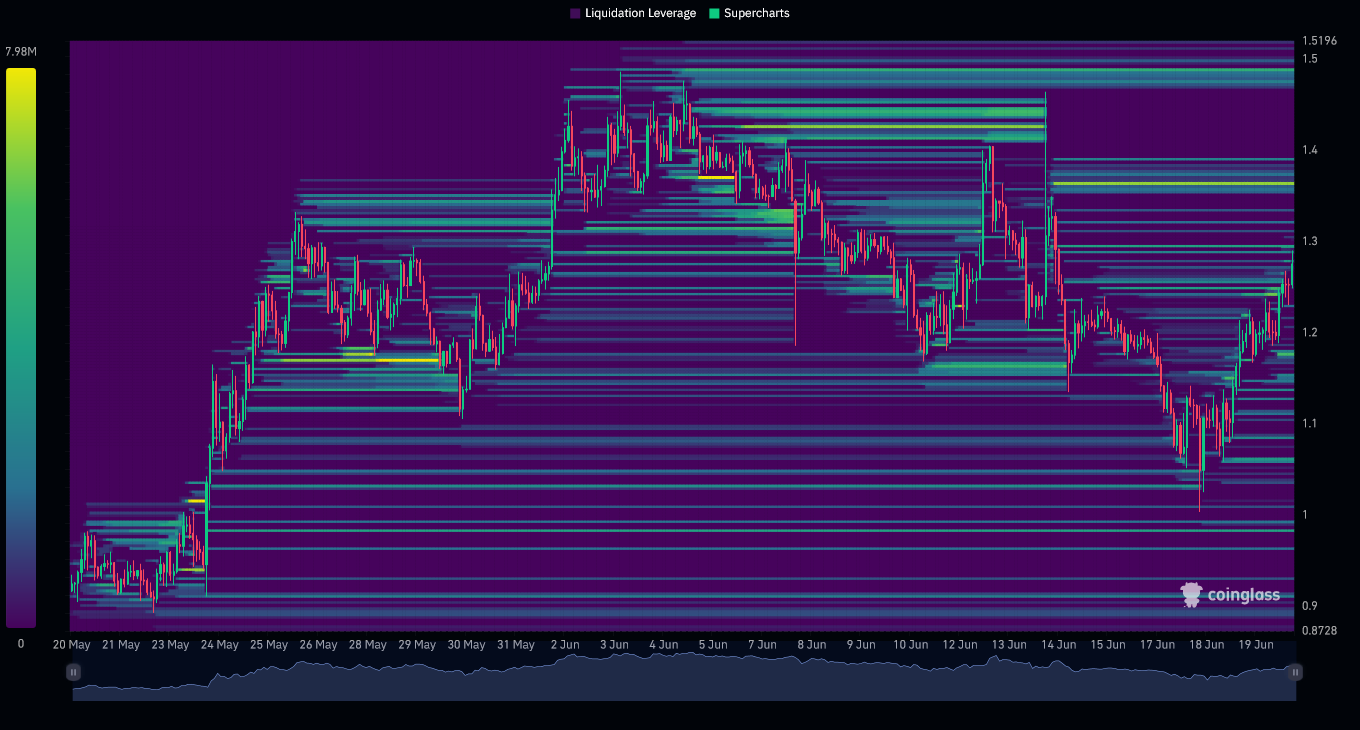
Task: Click the 23 May date label
Action: [170, 645]
